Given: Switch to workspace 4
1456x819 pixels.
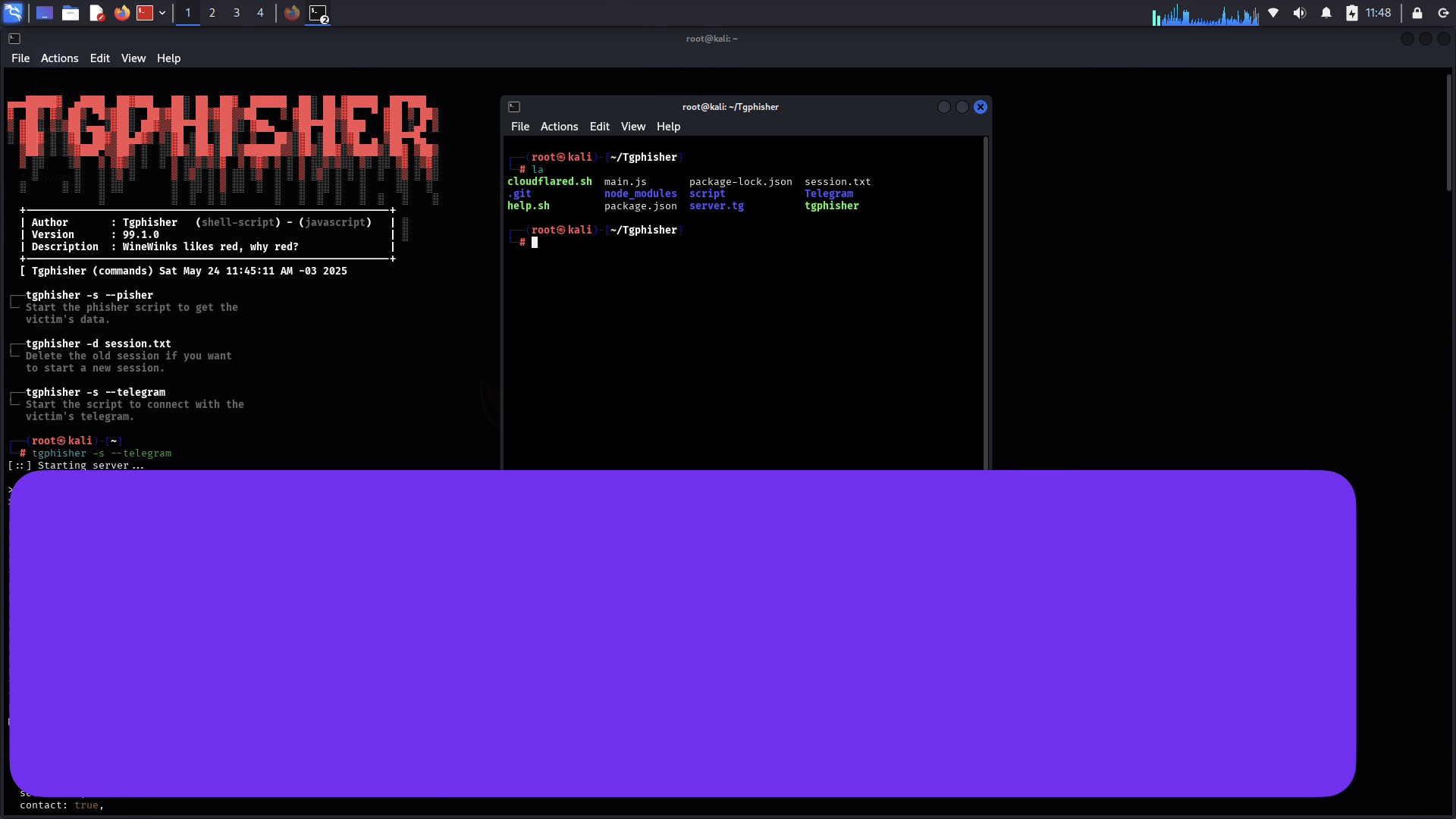Looking at the screenshot, I should coord(261,13).
